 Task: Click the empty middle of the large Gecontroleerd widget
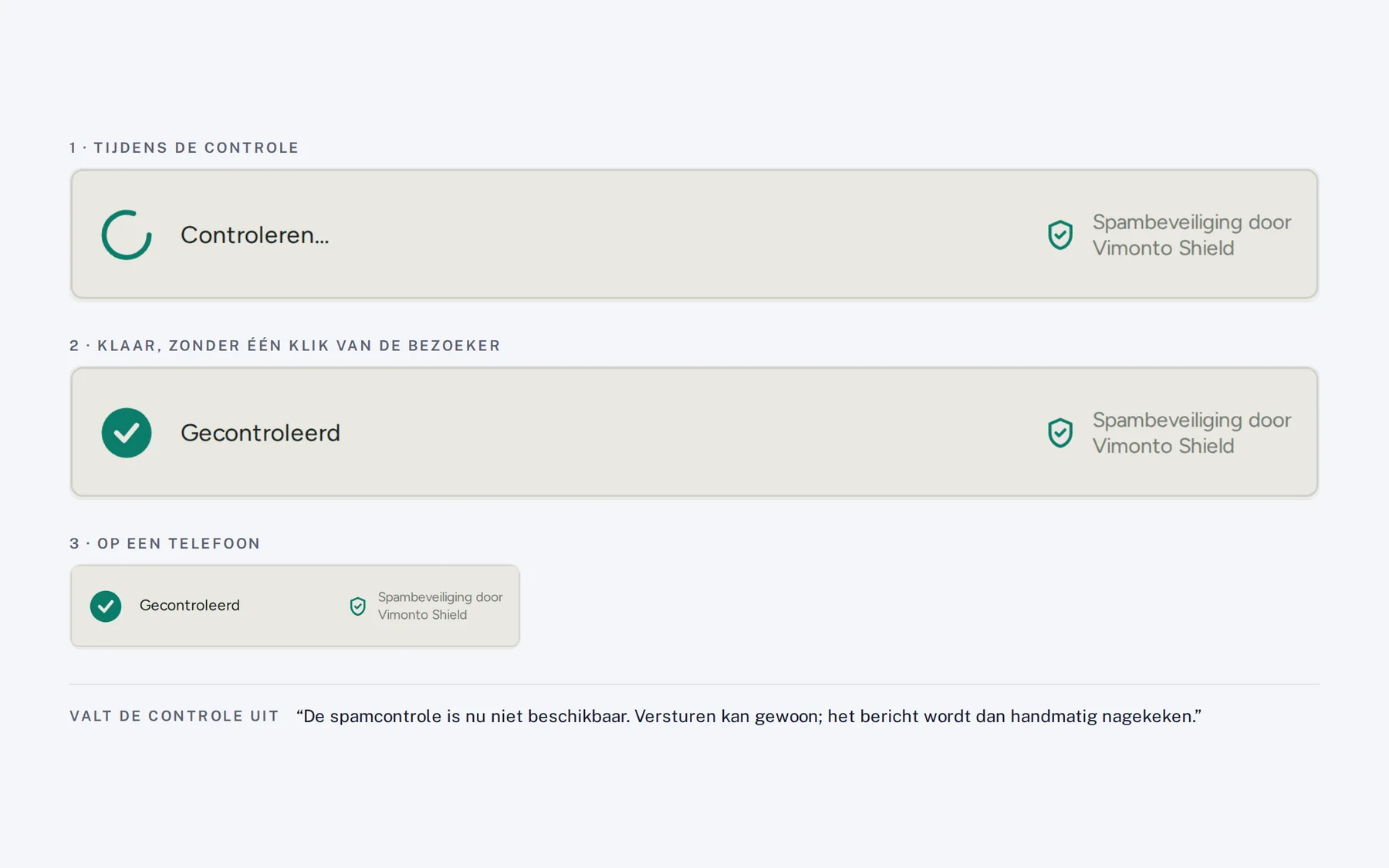point(679,433)
